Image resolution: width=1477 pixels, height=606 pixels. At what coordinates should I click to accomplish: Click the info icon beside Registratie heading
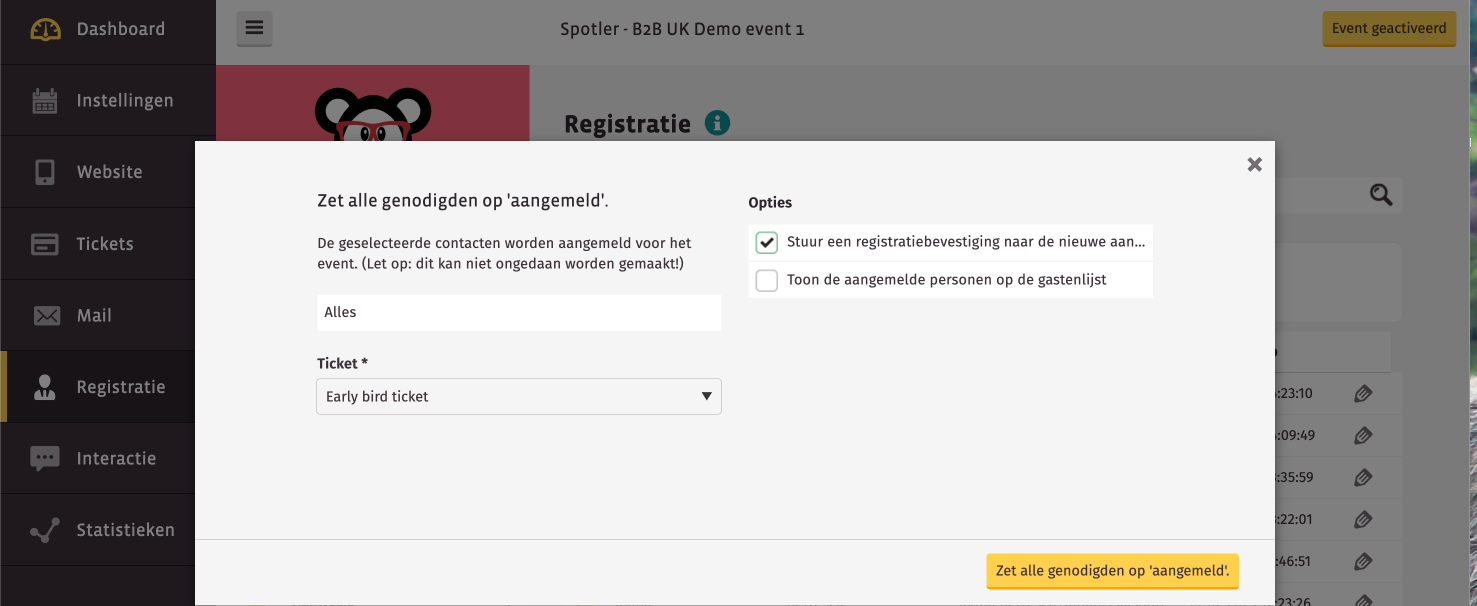(x=717, y=123)
